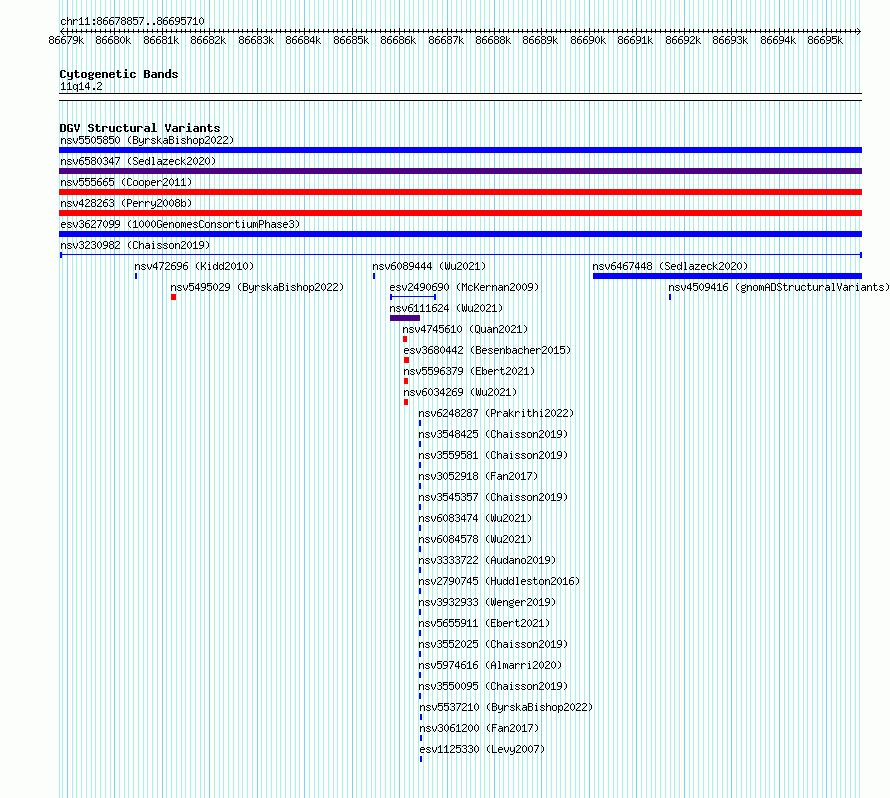
Task: Click nsv6034269 (Wu2021) label
Action: (460, 392)
